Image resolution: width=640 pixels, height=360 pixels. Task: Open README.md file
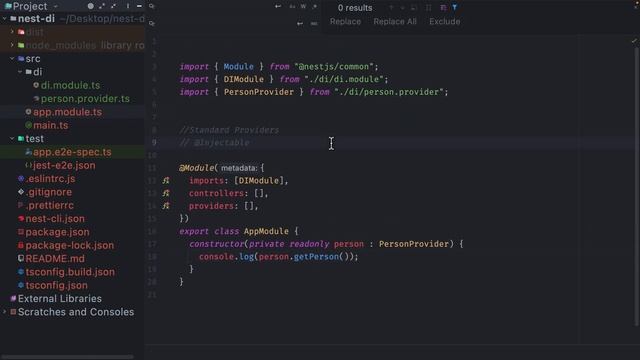(x=55, y=259)
